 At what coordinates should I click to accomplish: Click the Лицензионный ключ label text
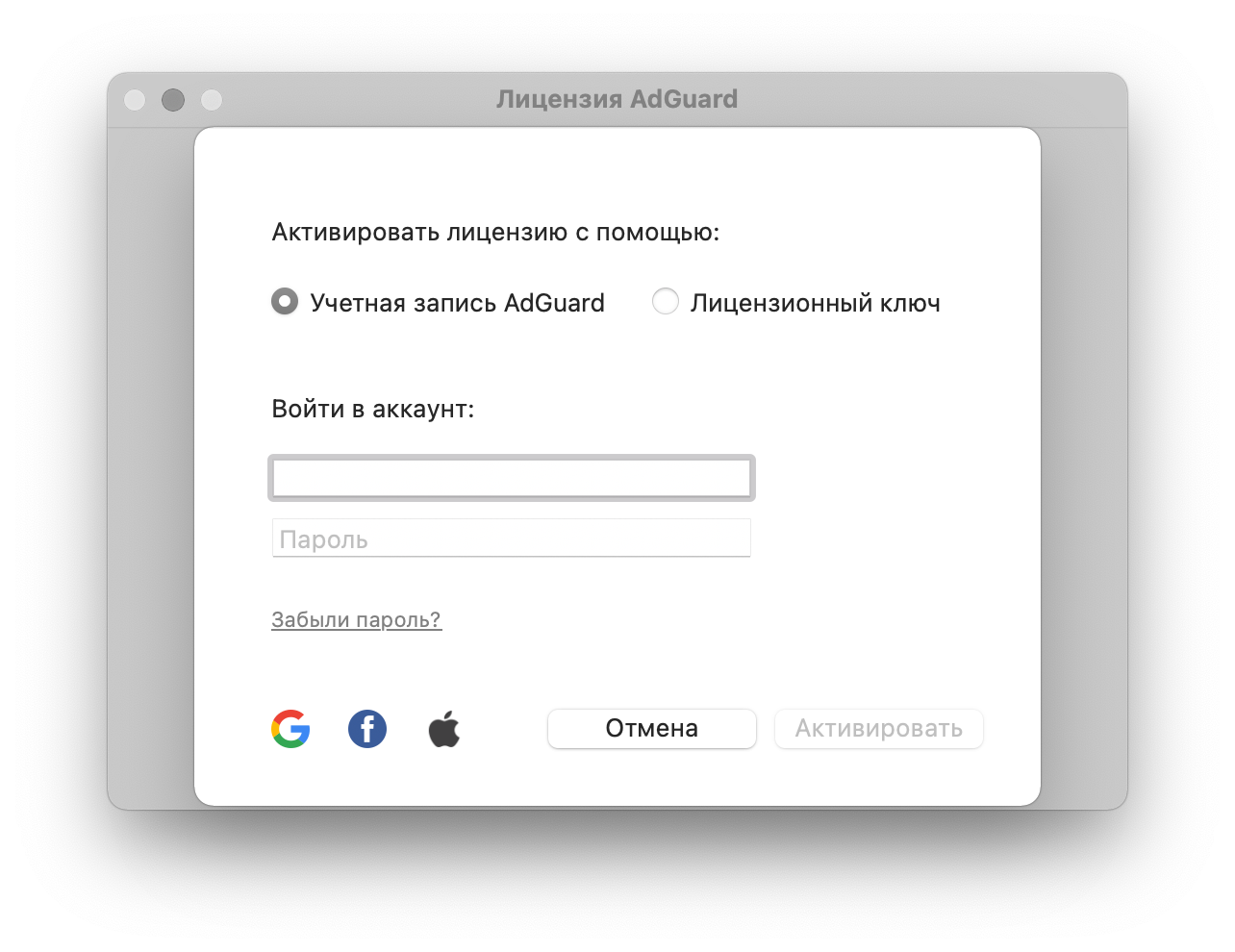(x=816, y=303)
